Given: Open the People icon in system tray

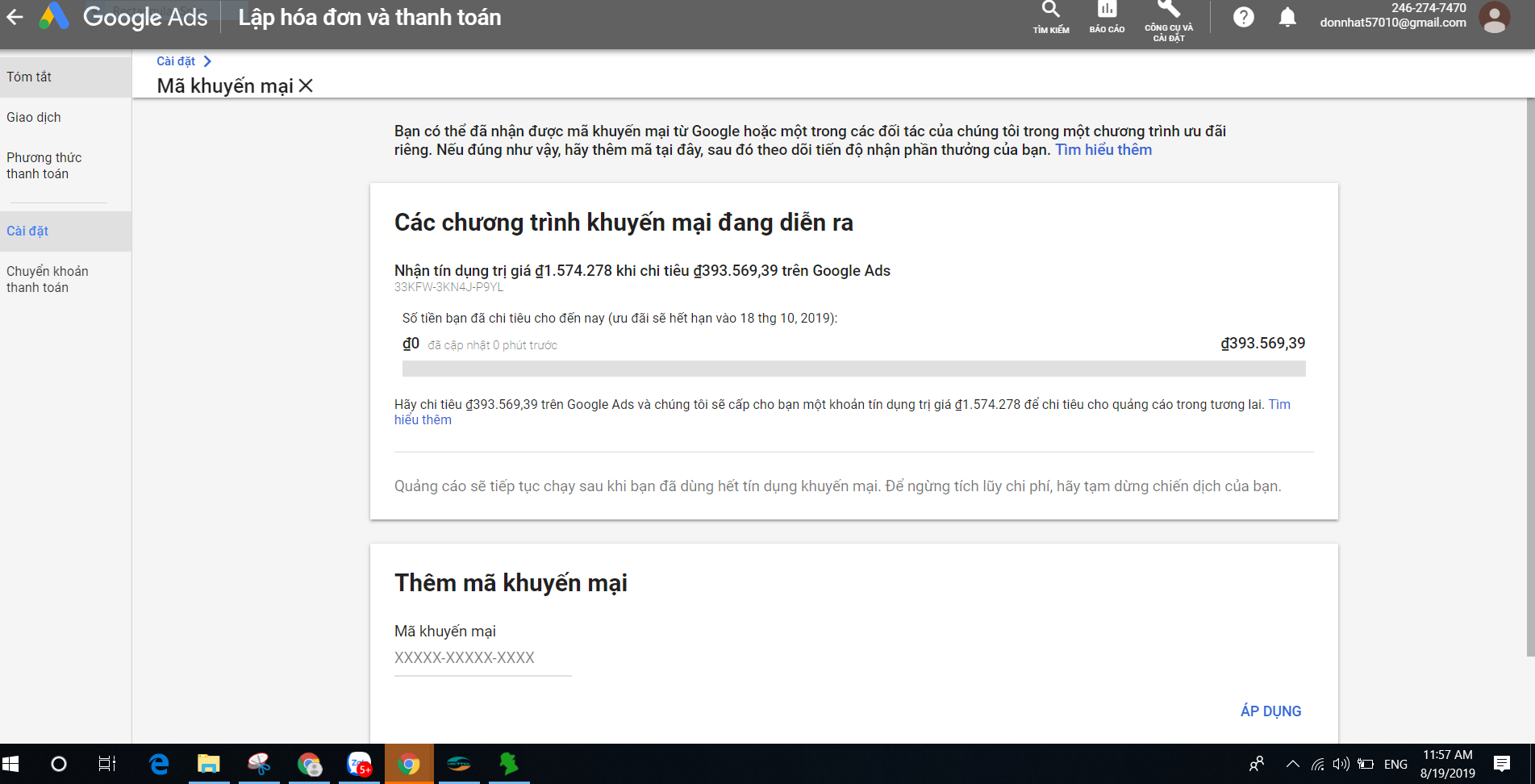Looking at the screenshot, I should tap(1257, 764).
